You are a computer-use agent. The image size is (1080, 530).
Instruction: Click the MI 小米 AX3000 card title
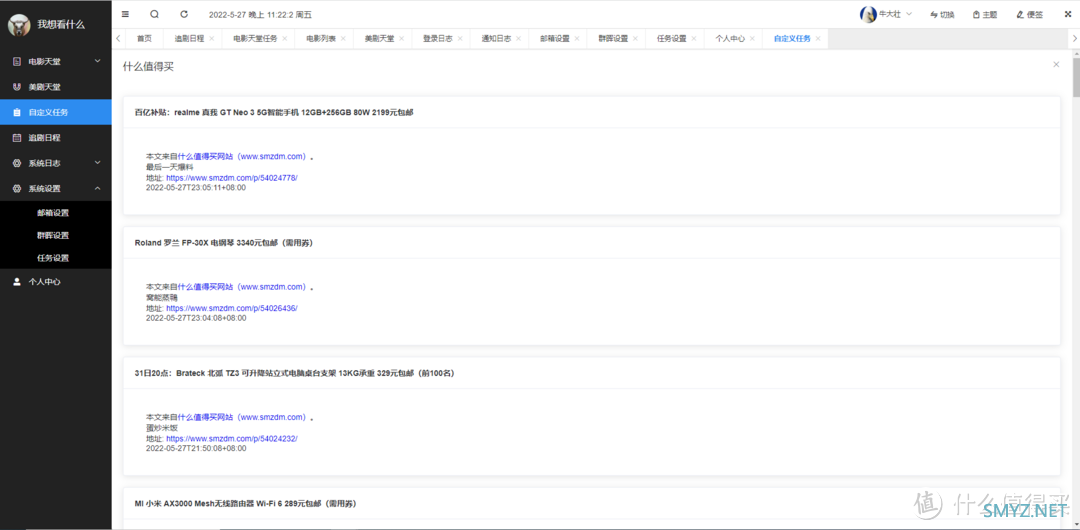click(x=245, y=504)
